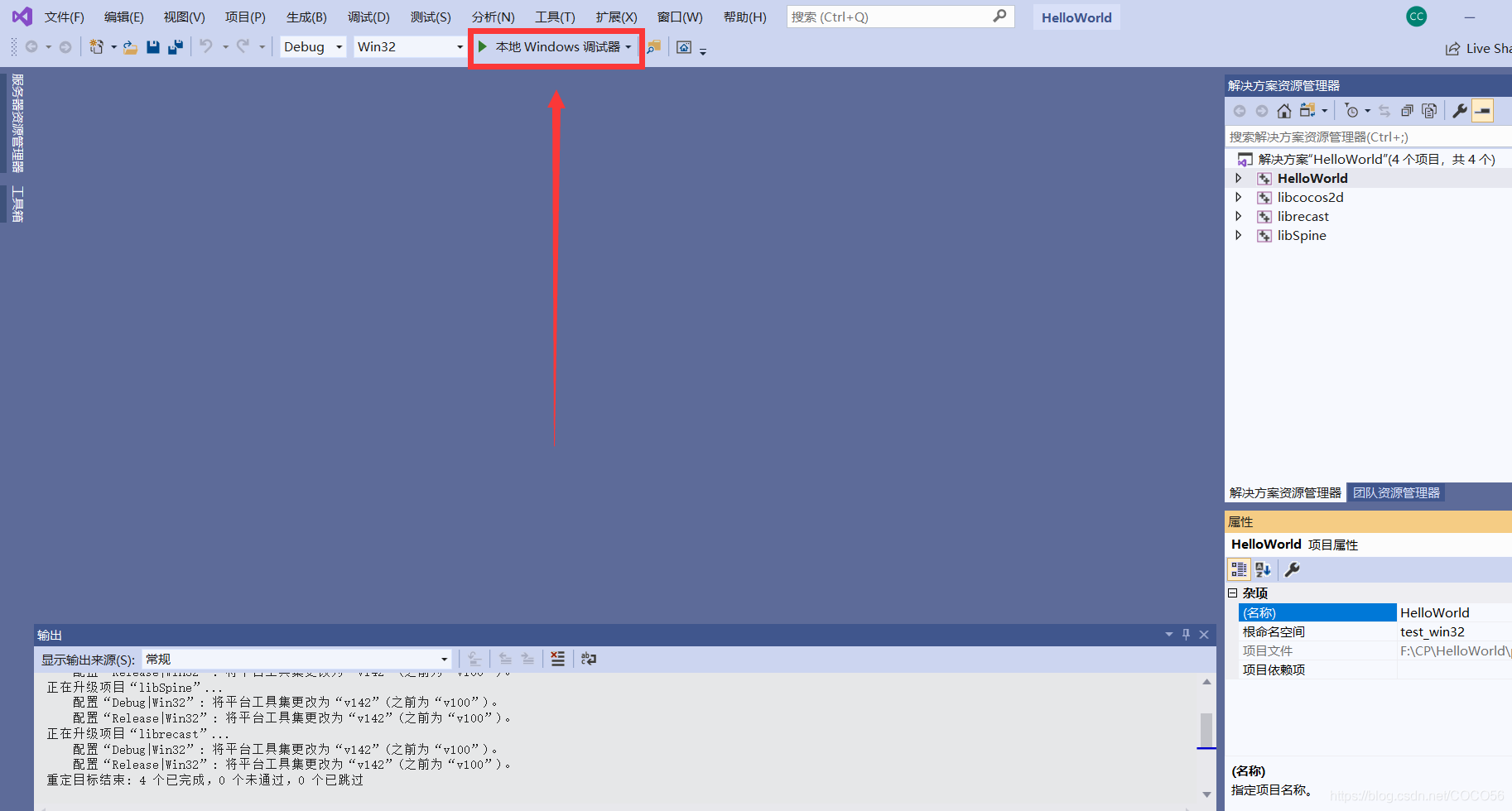Clear all output with the red X icon
Viewport: 1512px width, 811px height.
(x=557, y=658)
